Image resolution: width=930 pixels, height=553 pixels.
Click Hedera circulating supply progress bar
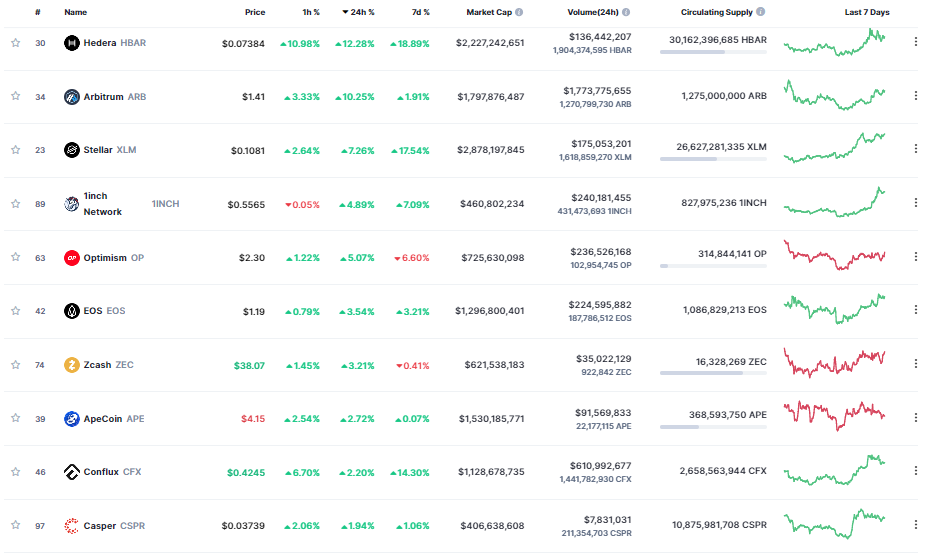713,52
